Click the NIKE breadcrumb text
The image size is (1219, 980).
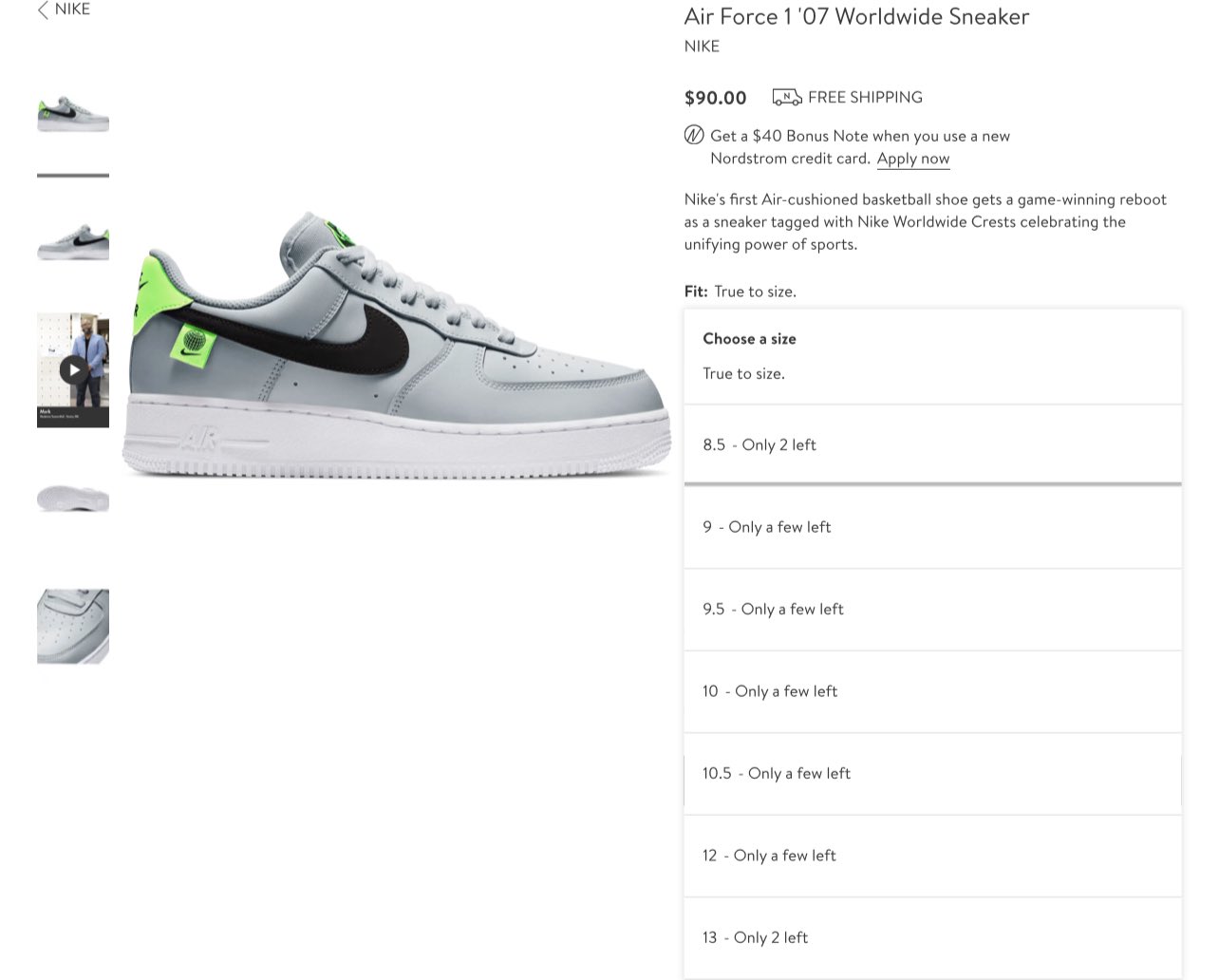coord(72,9)
